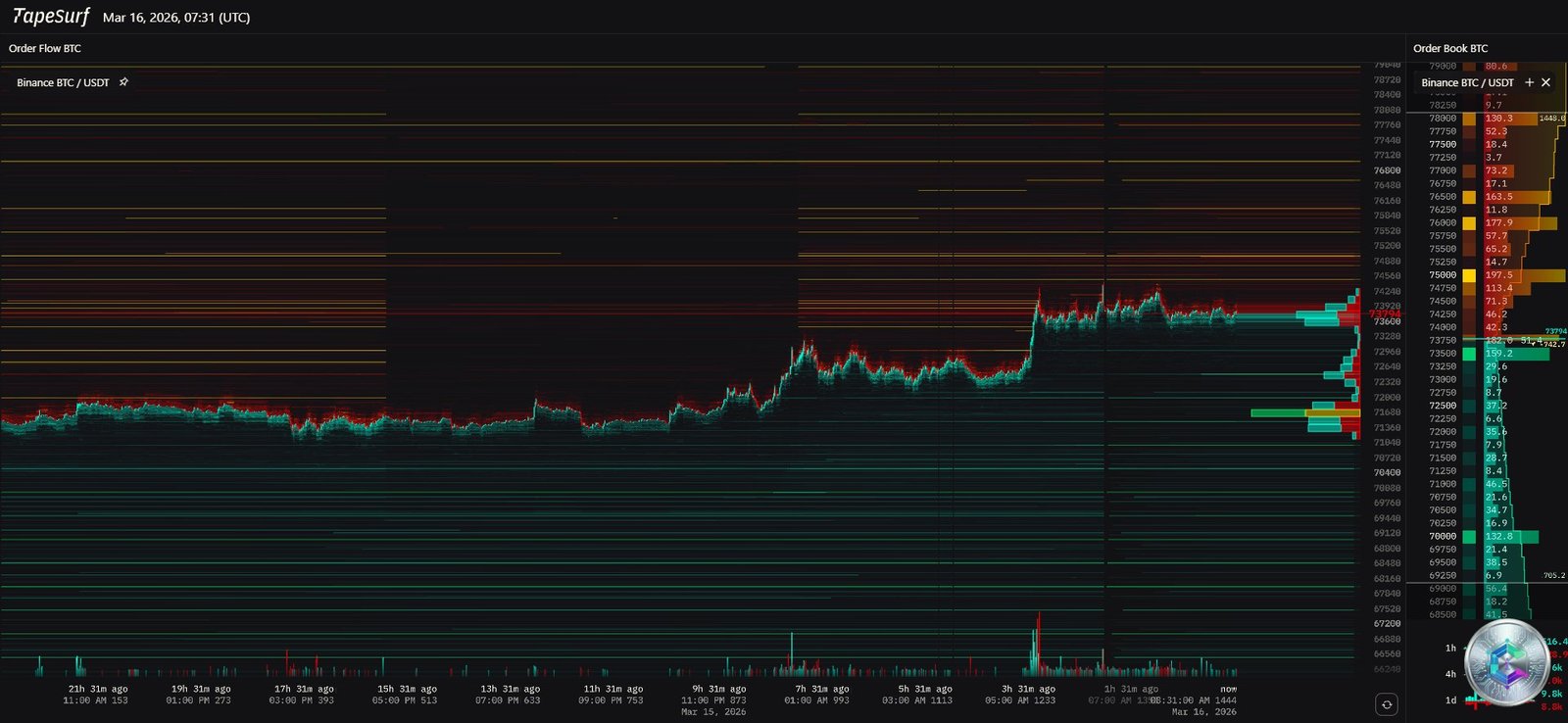Click the 35.6 bid size at 72000
Image resolution: width=1568 pixels, height=723 pixels.
tap(1496, 432)
